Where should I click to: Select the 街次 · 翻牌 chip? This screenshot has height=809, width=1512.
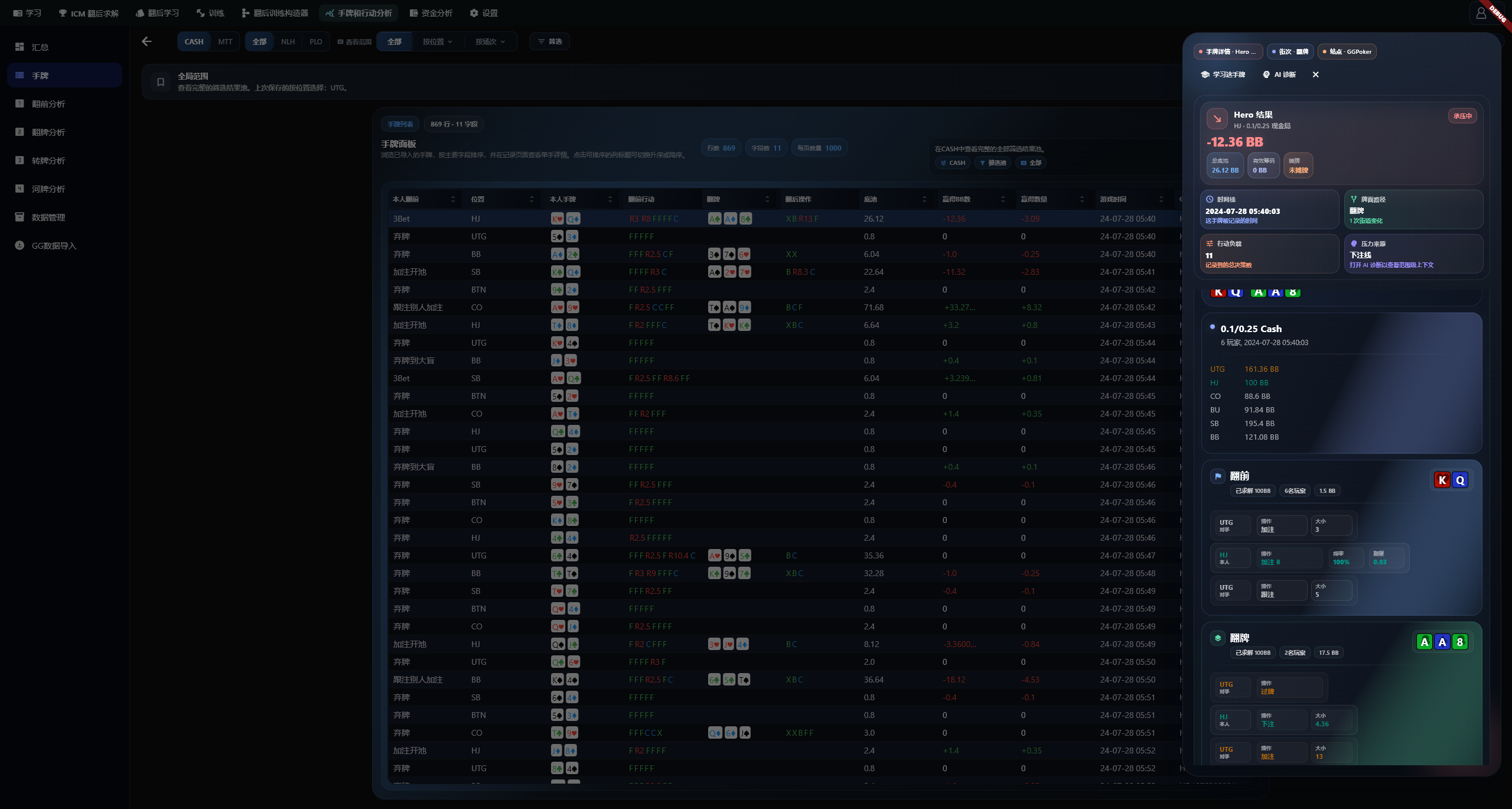click(x=1290, y=51)
